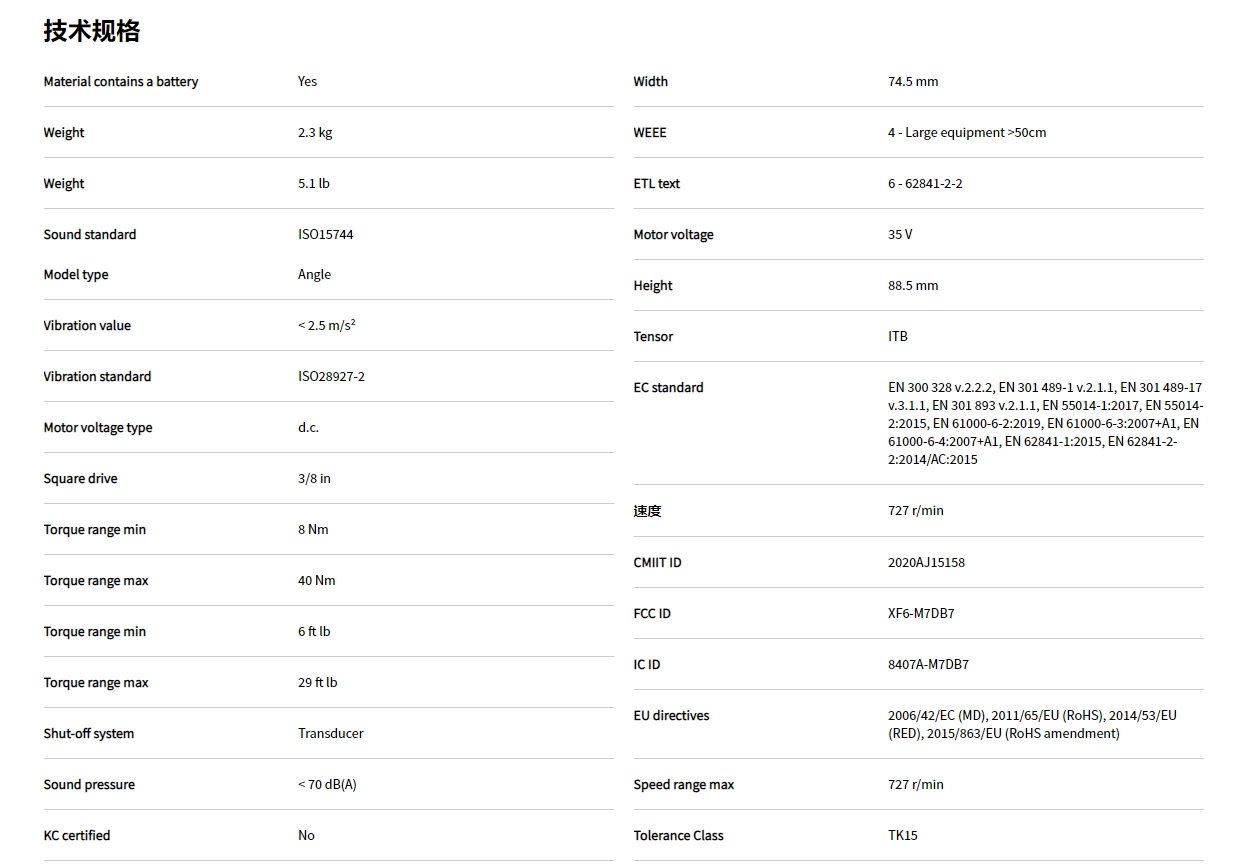Click the EC standard label

pyautogui.click(x=668, y=388)
